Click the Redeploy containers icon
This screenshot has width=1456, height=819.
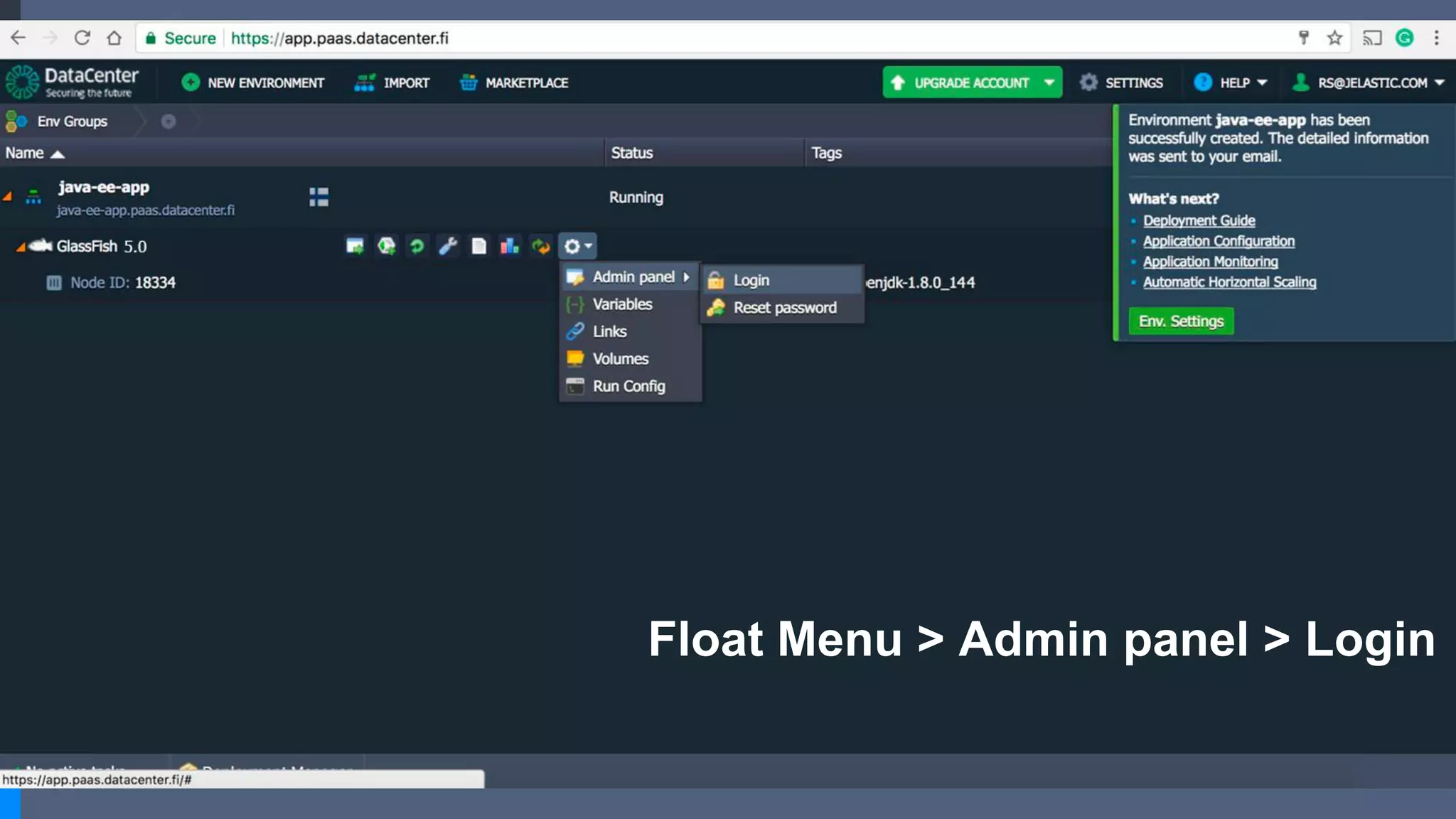(x=541, y=246)
